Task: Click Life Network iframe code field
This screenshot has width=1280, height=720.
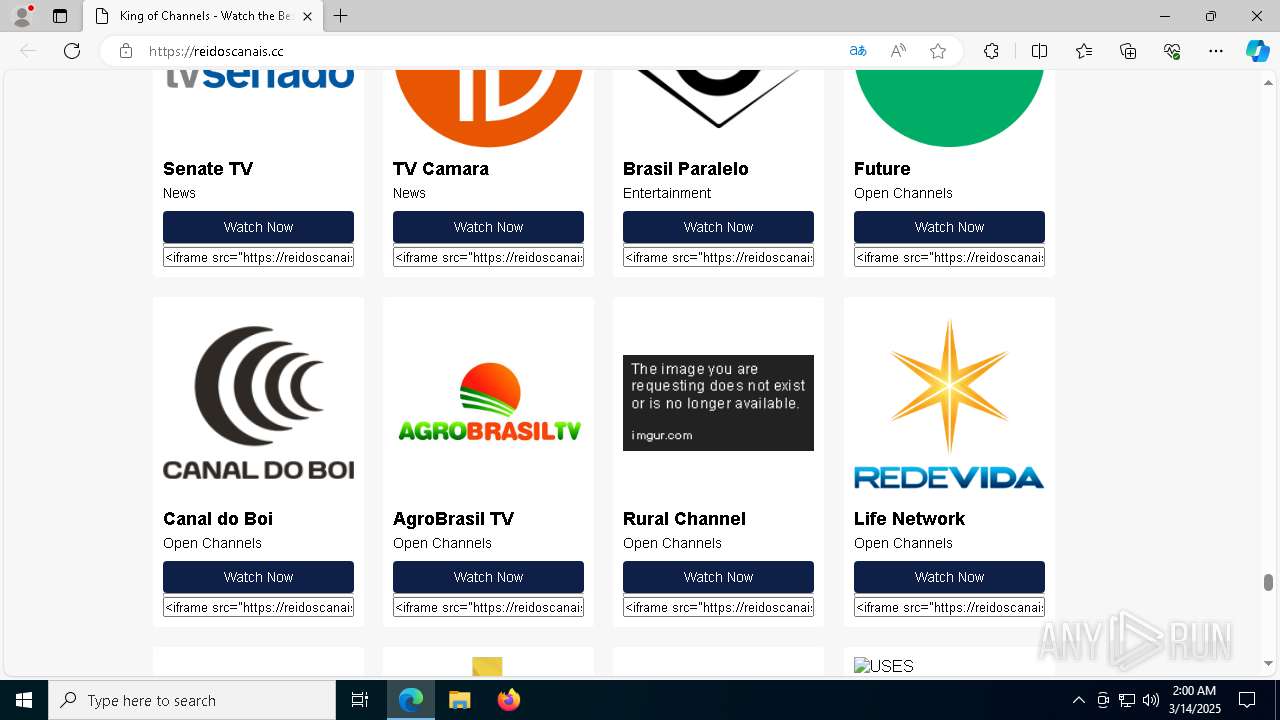Action: (949, 607)
